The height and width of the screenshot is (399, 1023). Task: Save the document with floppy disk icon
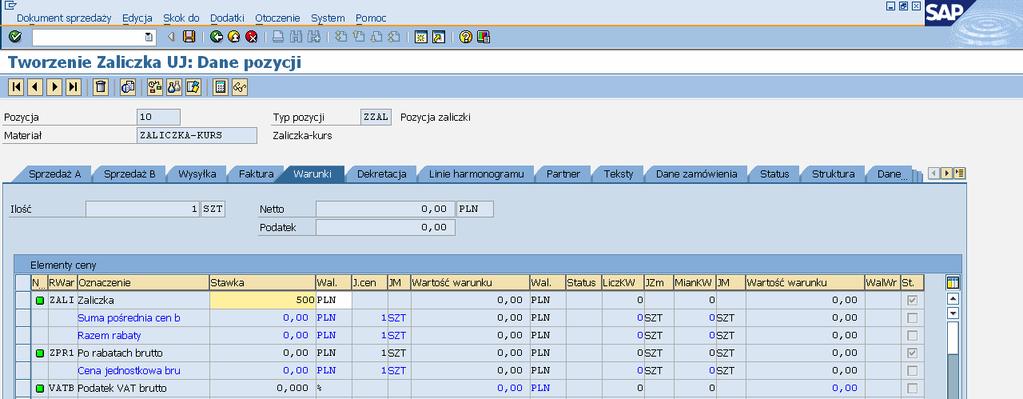pyautogui.click(x=189, y=37)
